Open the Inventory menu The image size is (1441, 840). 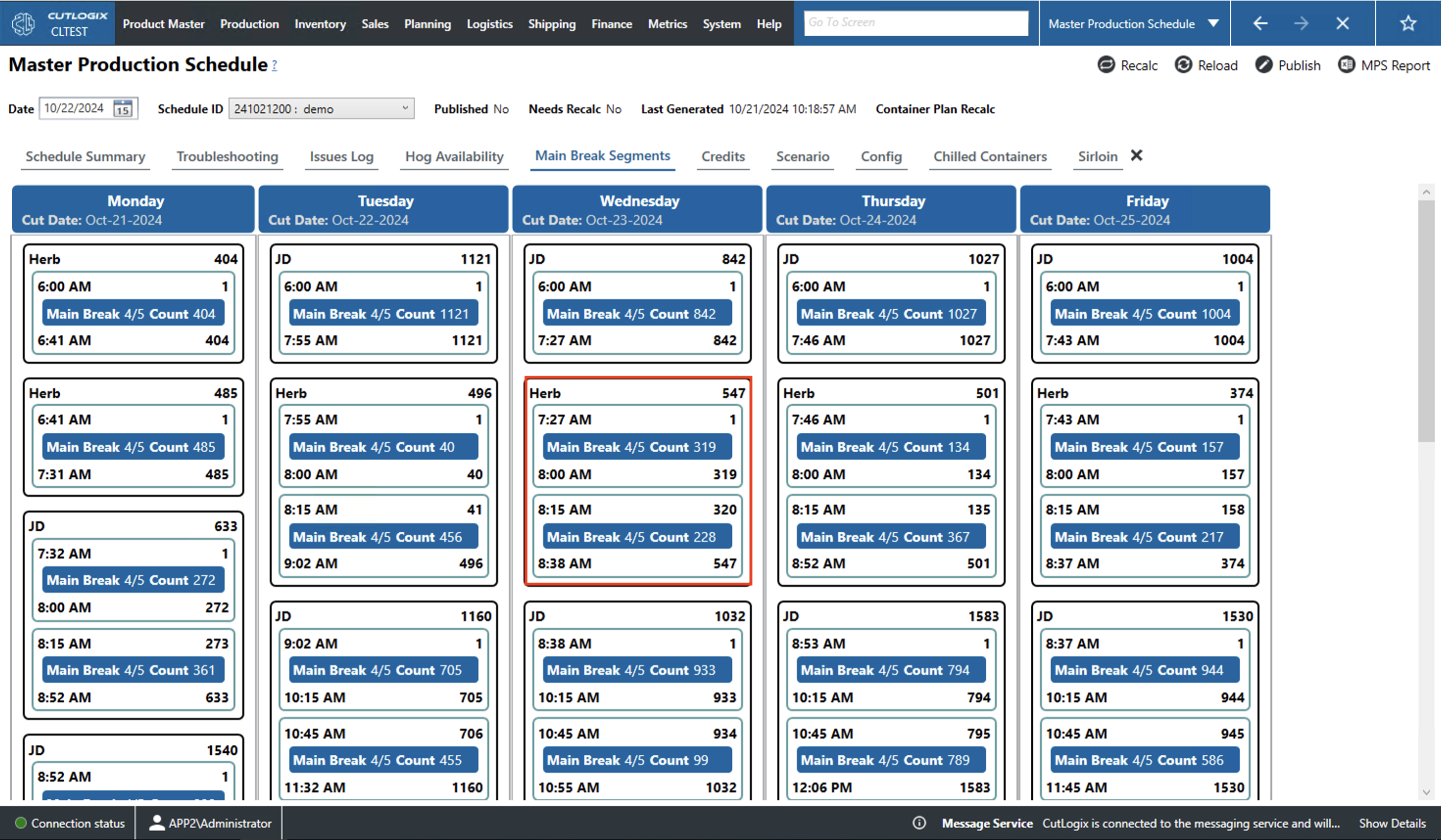pyautogui.click(x=320, y=24)
